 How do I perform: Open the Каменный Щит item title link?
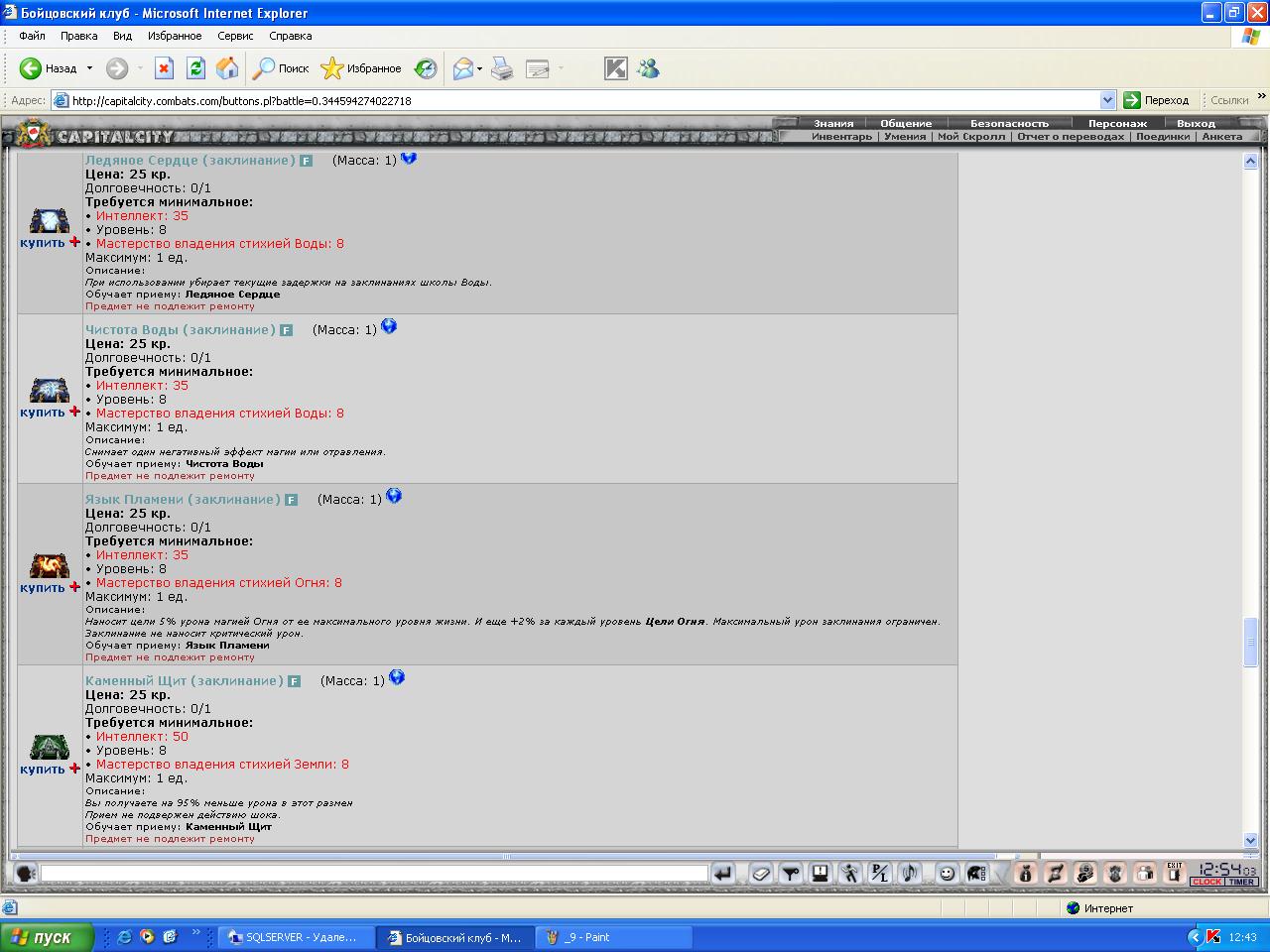(x=185, y=680)
